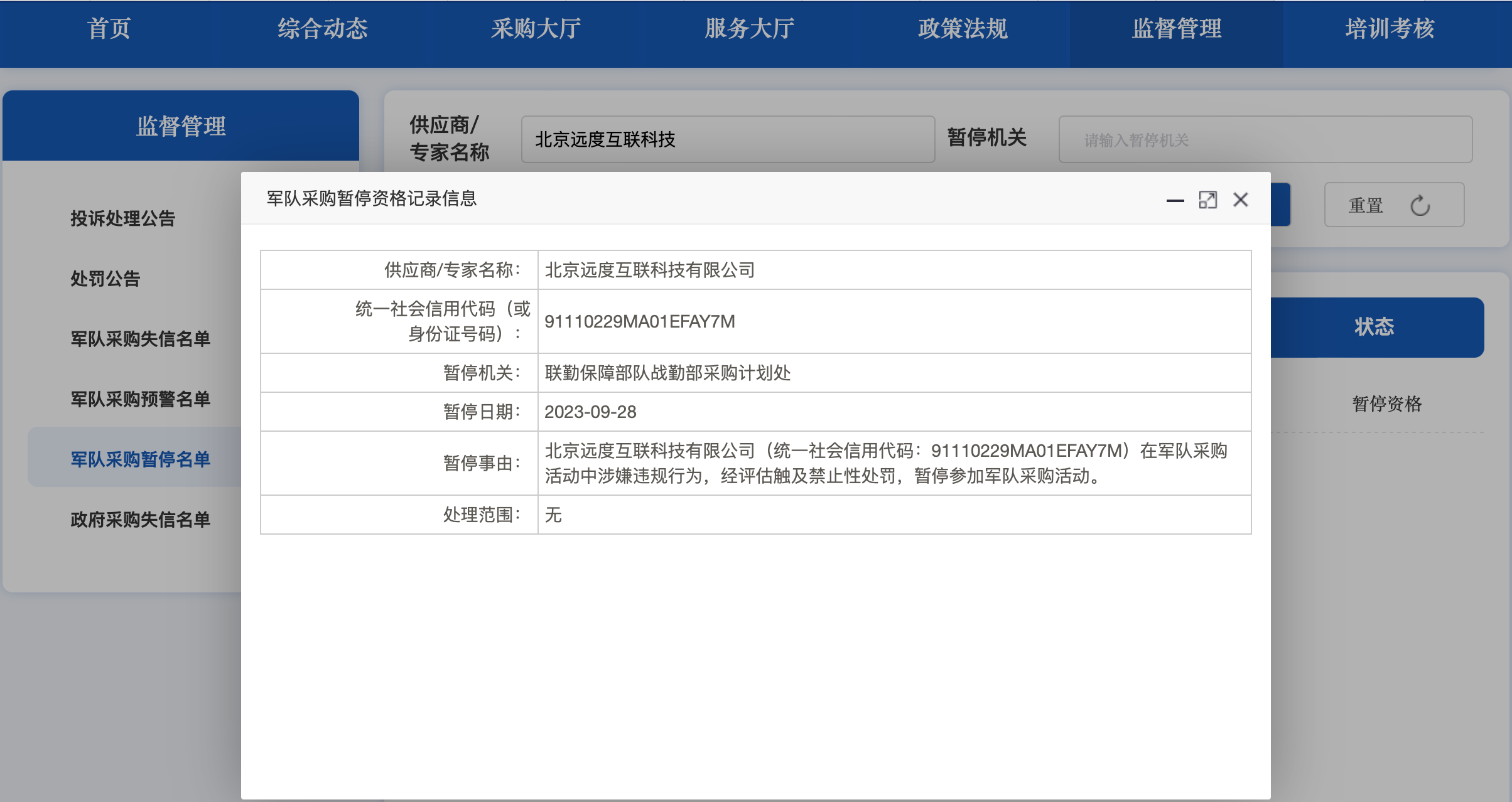
Task: Focus the 暂停机关 input field
Action: pyautogui.click(x=1265, y=139)
